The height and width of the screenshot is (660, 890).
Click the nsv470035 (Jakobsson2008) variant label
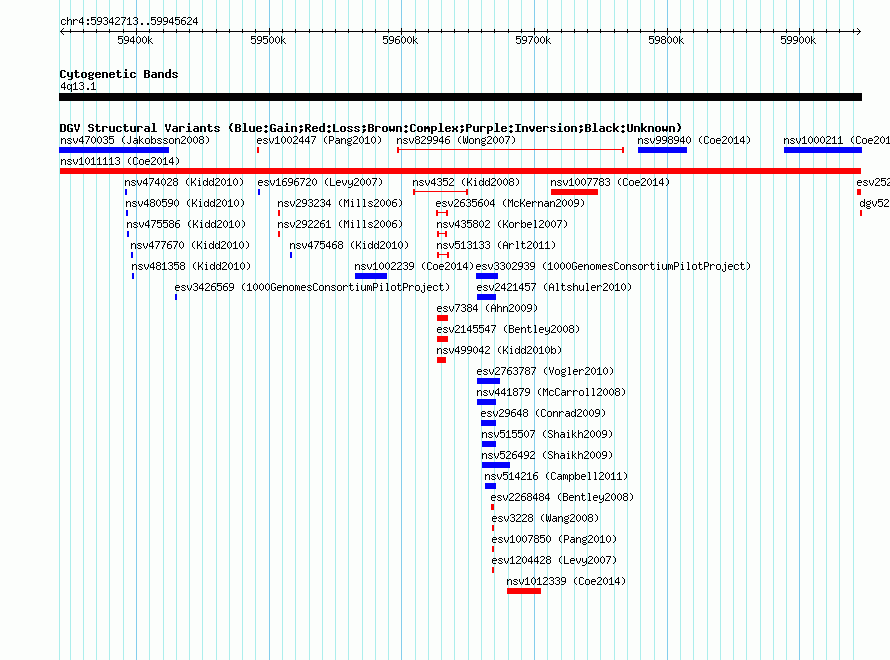pos(135,140)
